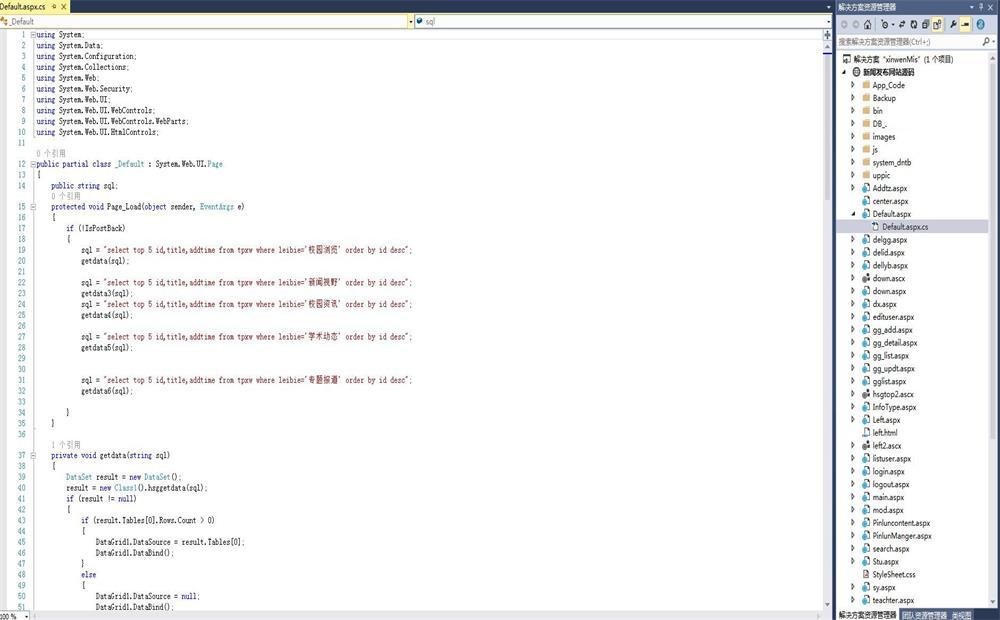
Task: Collapse the _Default class outlining region
Action: pyautogui.click(x=32, y=163)
